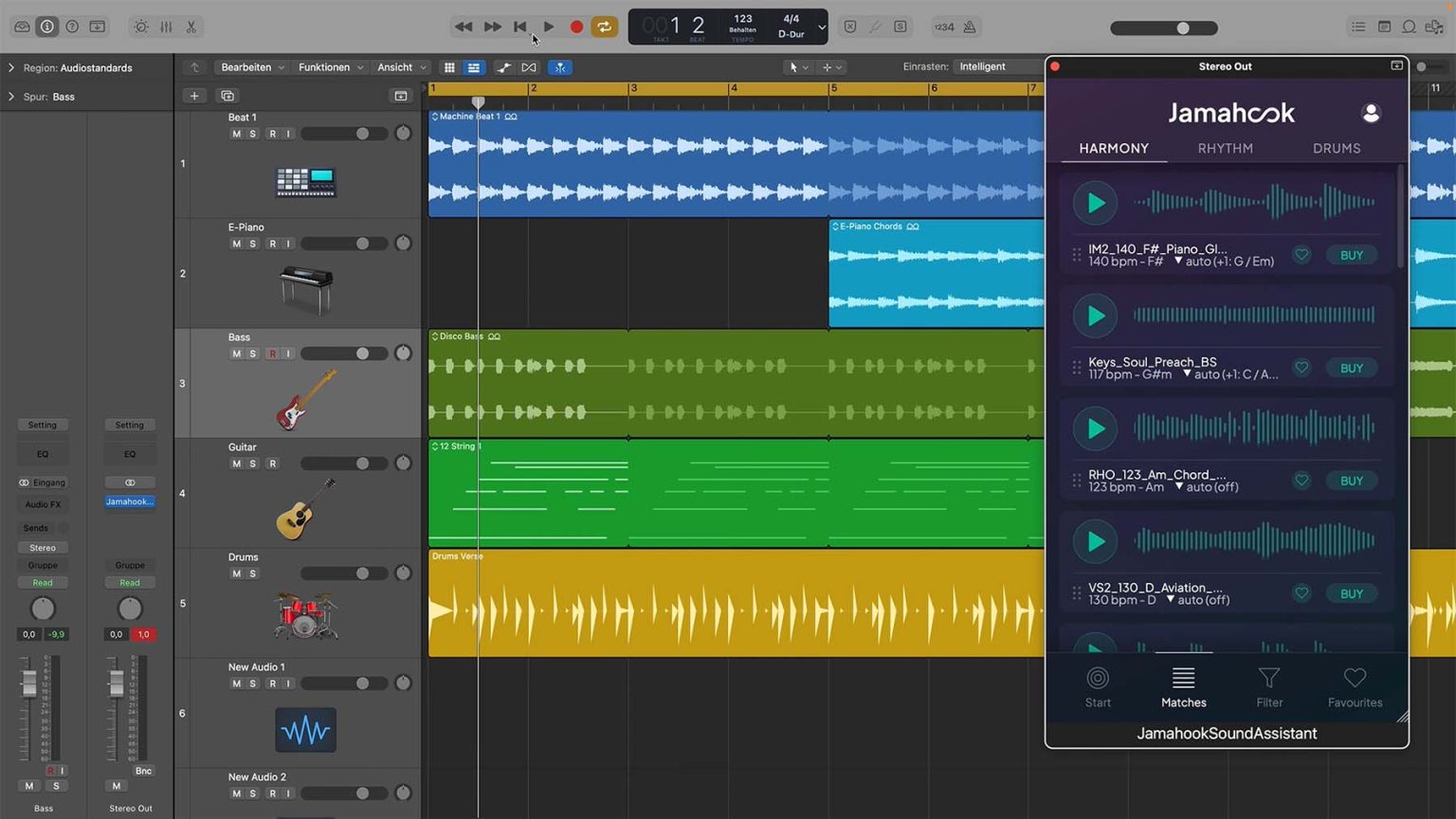Open the Jamahook plugin on Stereo Out channel
The height and width of the screenshot is (819, 1456).
coord(130,501)
